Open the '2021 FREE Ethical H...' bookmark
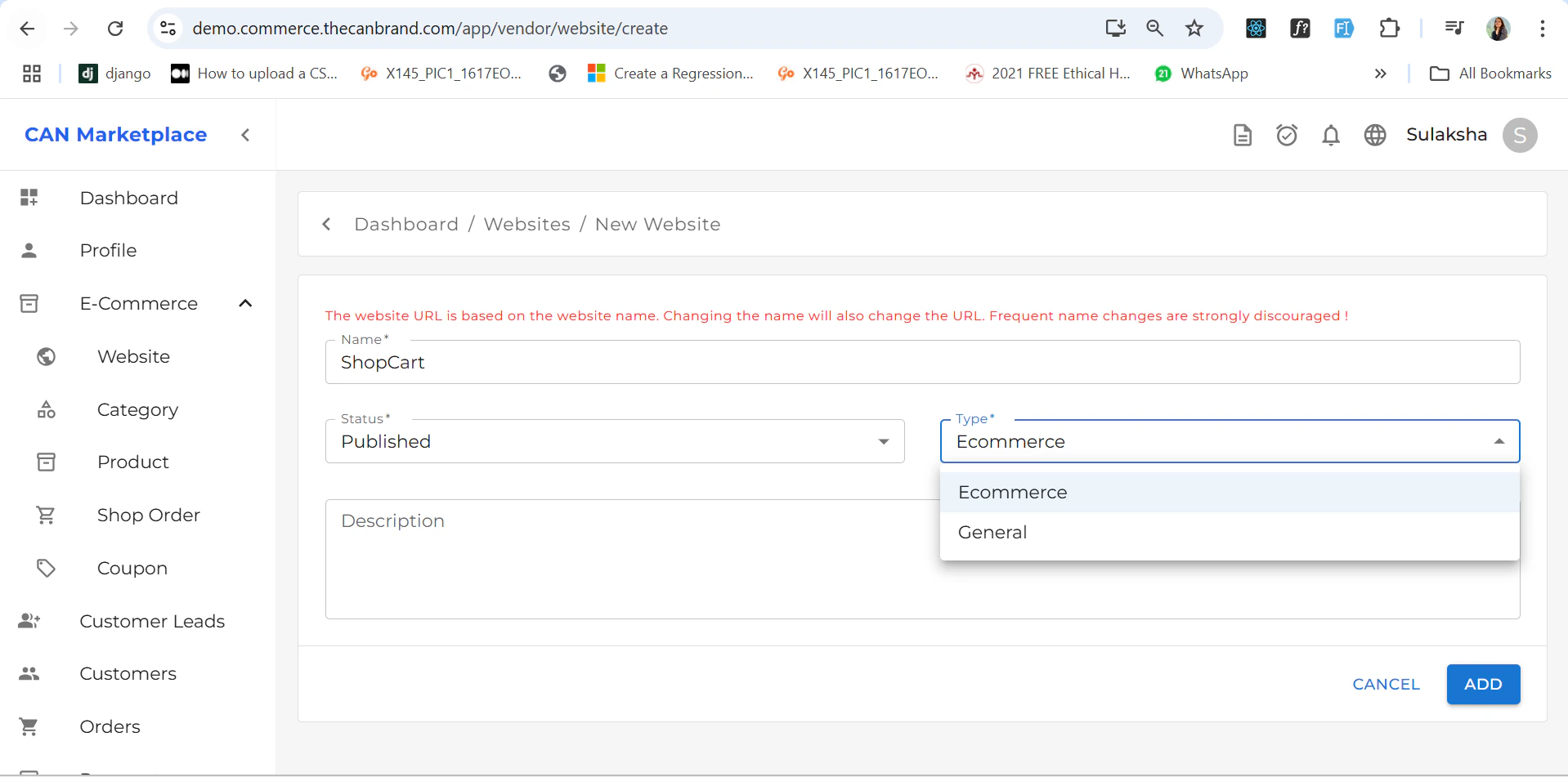This screenshot has height=777, width=1568. click(1048, 74)
